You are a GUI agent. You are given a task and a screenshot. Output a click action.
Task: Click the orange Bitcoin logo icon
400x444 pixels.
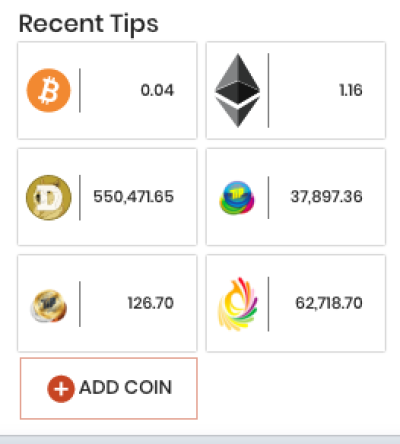(x=49, y=90)
